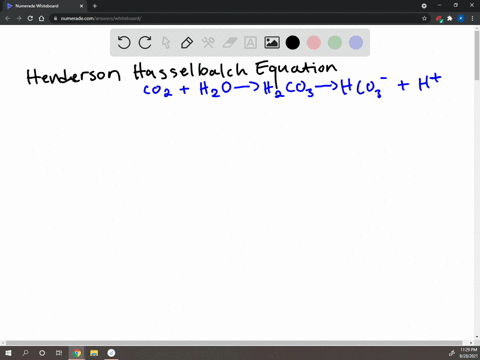Reload the current page
Screen dimensions: 480x360
click(x=30, y=18)
